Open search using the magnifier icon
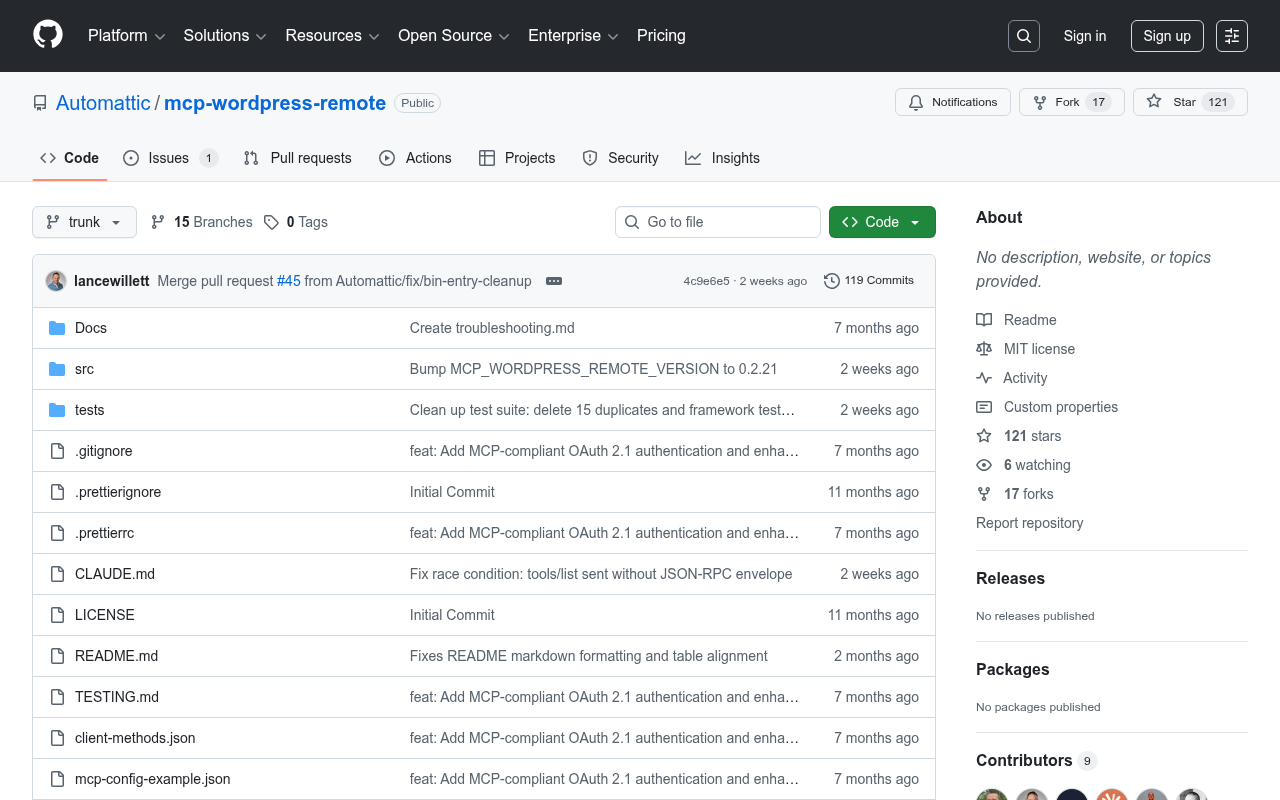Screen dimensions: 1280x800 [1023, 35]
